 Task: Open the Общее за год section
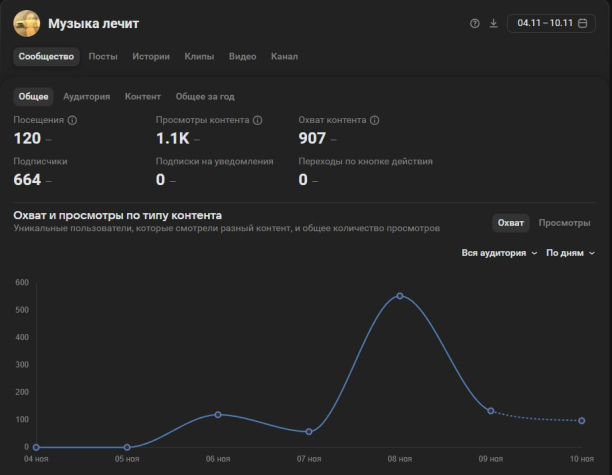[x=205, y=96]
